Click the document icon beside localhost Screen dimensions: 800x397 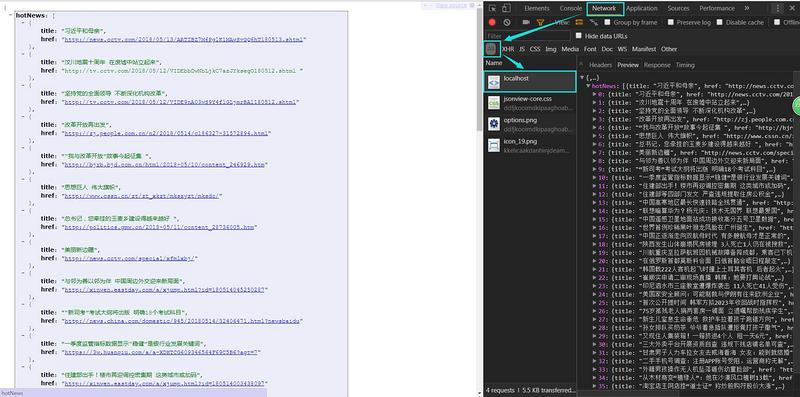coord(494,82)
